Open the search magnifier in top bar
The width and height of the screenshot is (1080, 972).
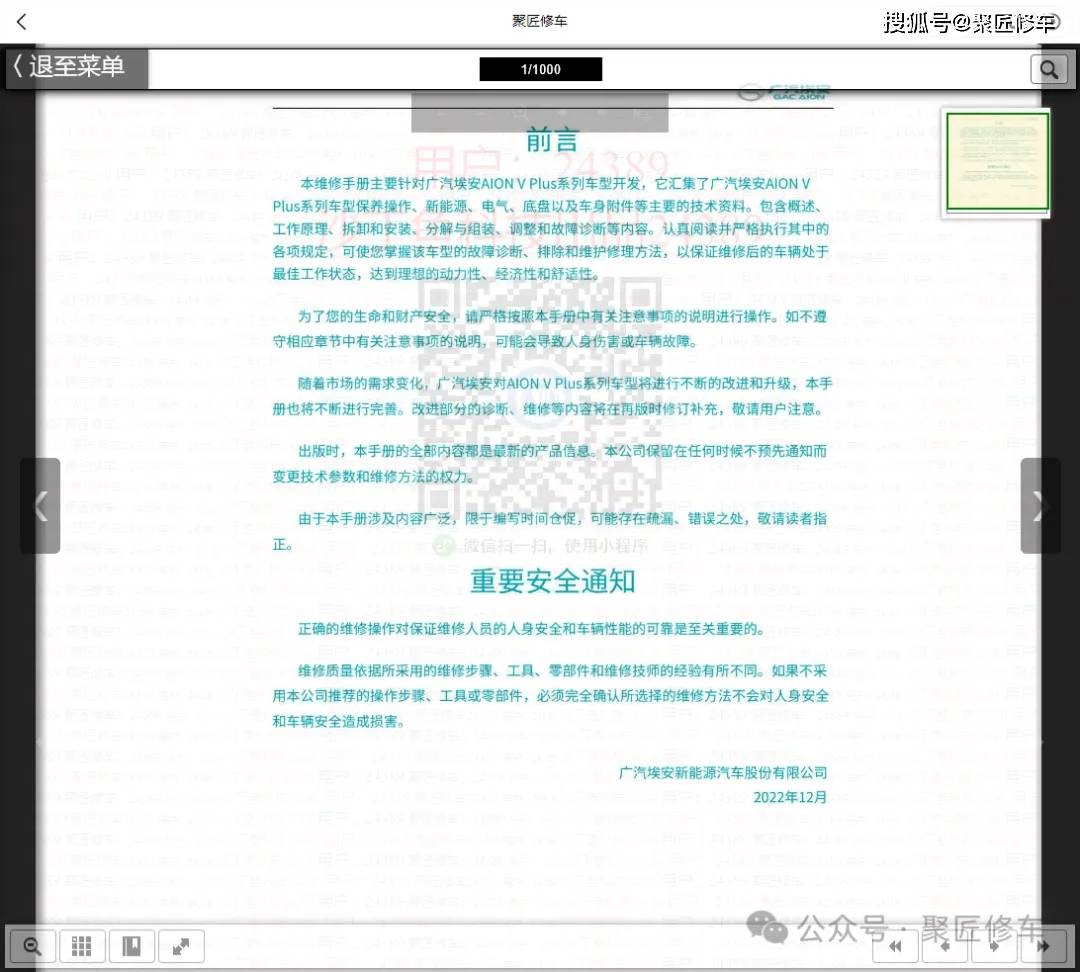(x=1049, y=69)
